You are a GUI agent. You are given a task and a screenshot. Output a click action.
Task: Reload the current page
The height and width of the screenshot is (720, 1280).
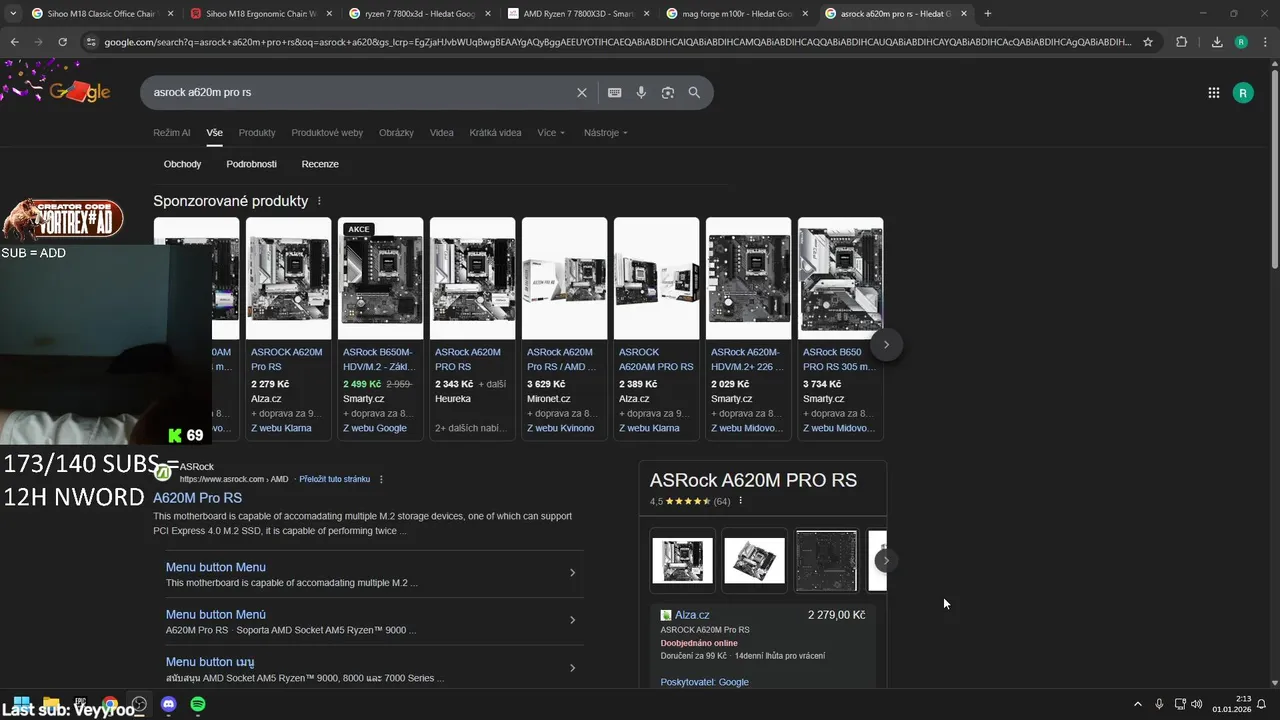[62, 42]
